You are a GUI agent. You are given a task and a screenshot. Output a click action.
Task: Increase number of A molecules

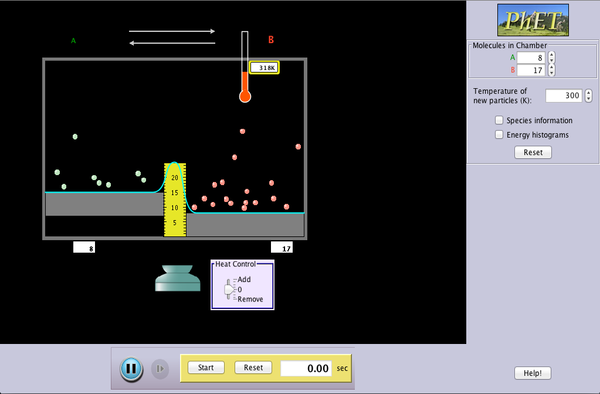click(x=551, y=55)
